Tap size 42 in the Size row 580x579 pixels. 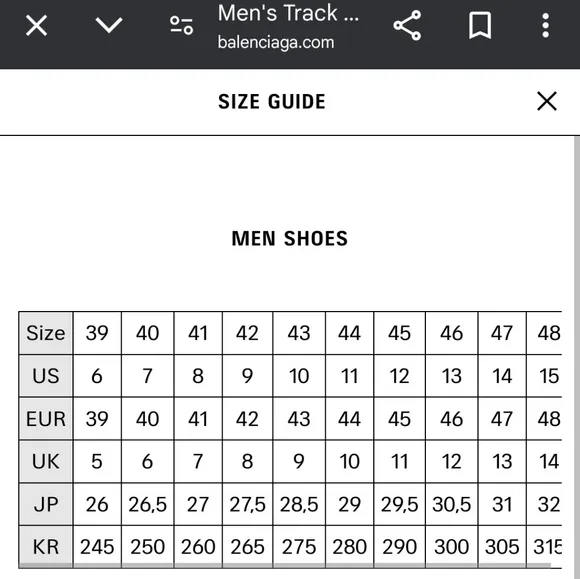(247, 333)
